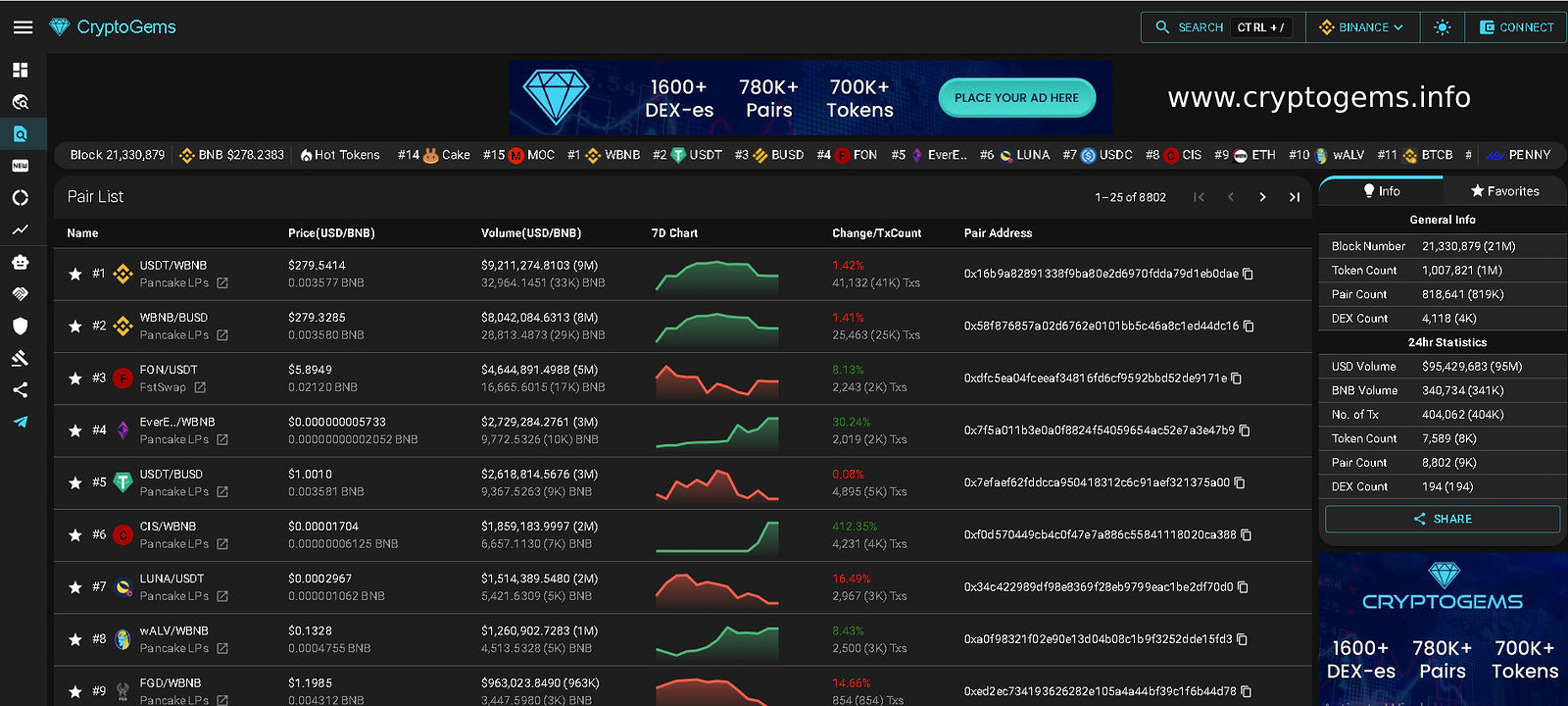Click the CONNECT wallet button
This screenshot has width=1568, height=706.
1516,27
